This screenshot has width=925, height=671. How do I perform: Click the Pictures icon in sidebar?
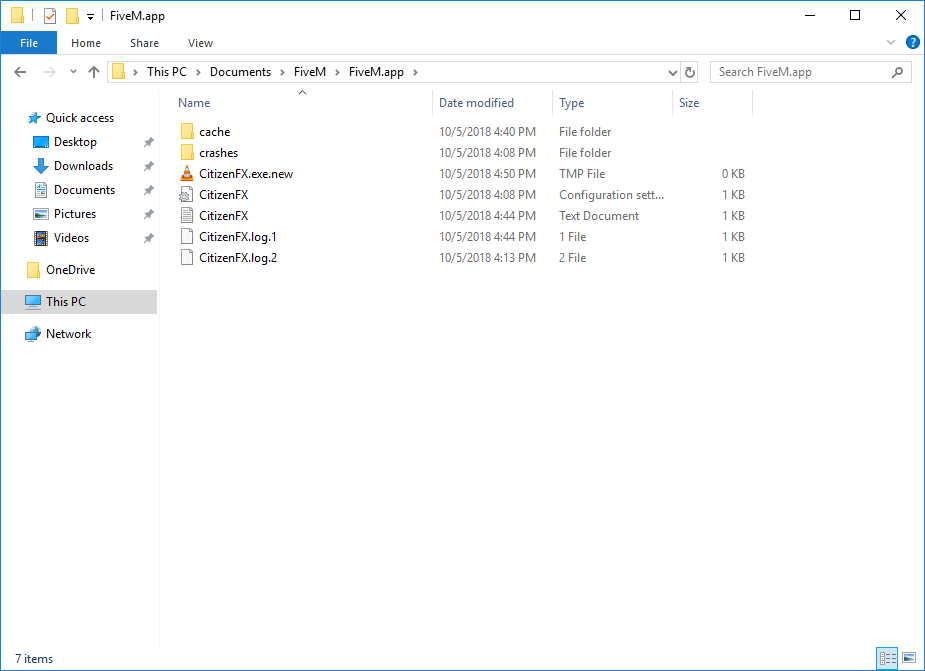41,214
